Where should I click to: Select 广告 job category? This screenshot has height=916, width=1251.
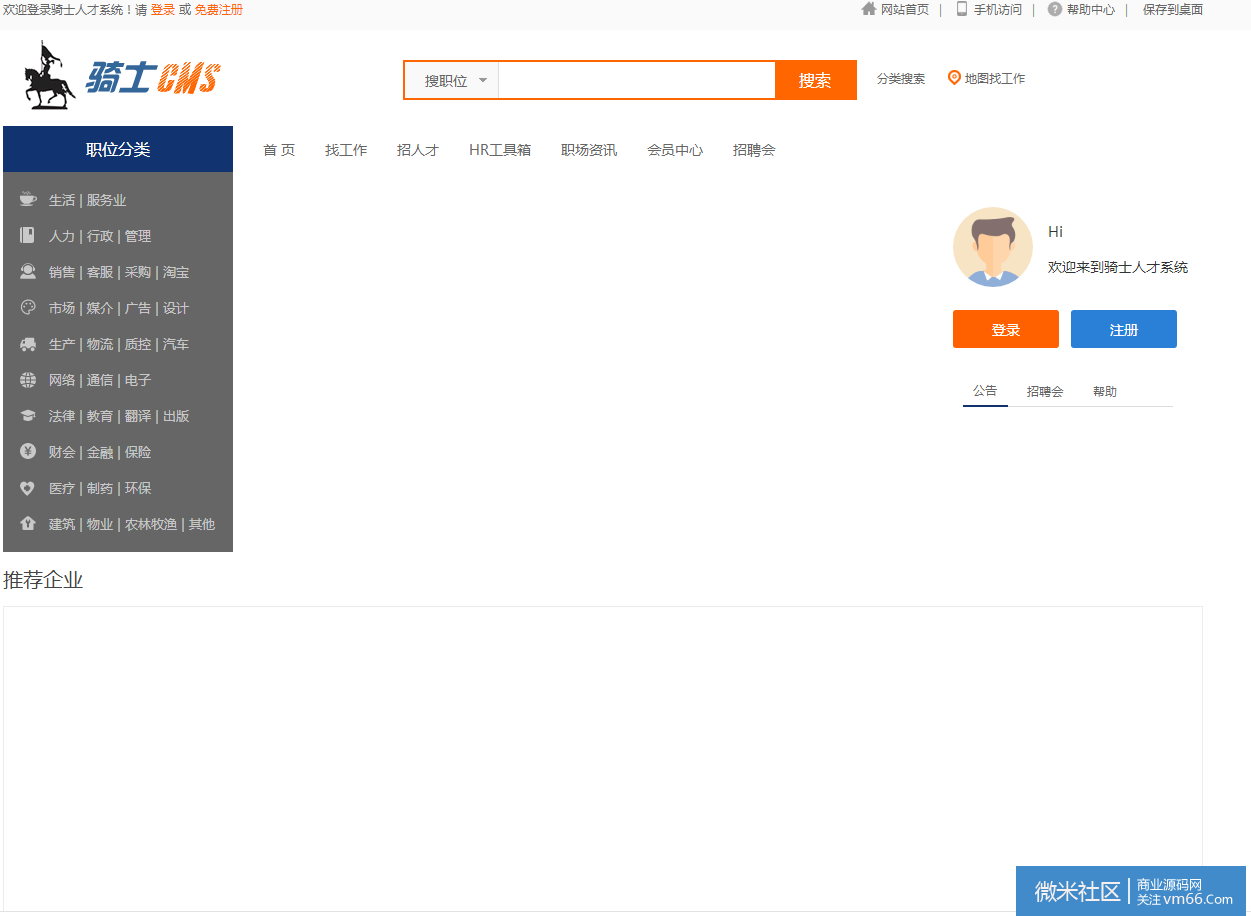pos(138,308)
